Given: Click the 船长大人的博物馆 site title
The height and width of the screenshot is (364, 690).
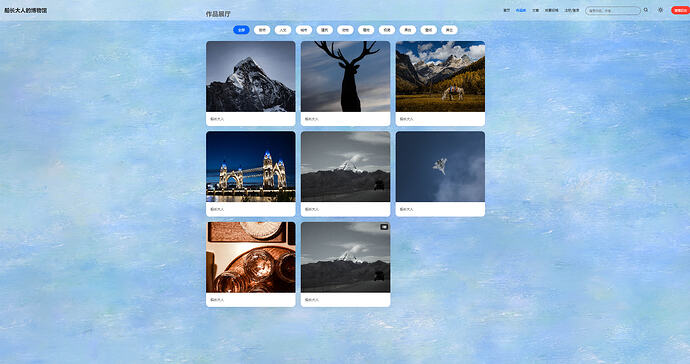Looking at the screenshot, I should click(x=26, y=10).
